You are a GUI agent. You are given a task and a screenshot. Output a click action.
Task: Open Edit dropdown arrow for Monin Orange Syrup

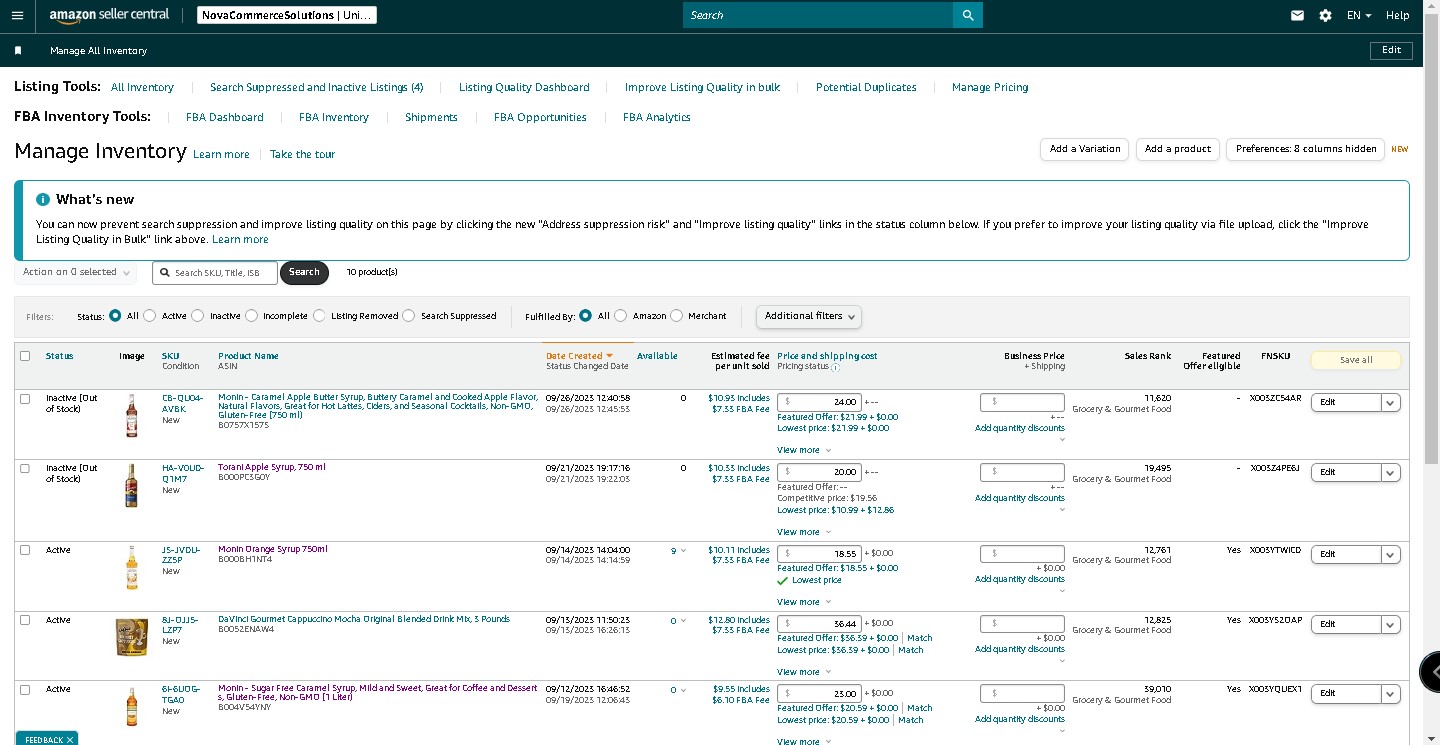point(1390,554)
